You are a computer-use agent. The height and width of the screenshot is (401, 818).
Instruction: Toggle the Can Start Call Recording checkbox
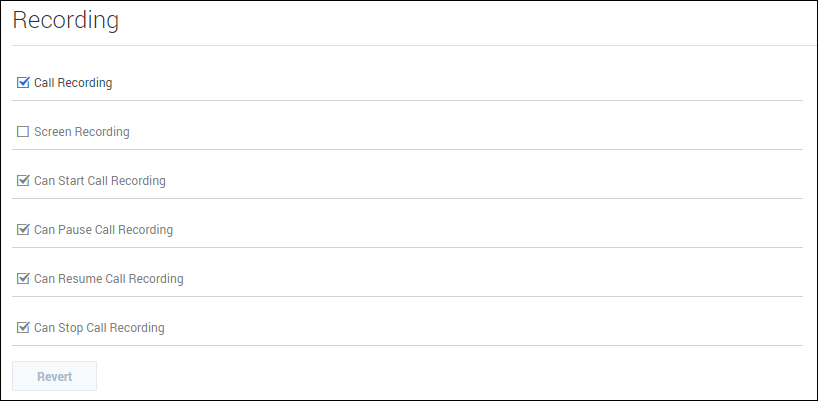pyautogui.click(x=23, y=181)
